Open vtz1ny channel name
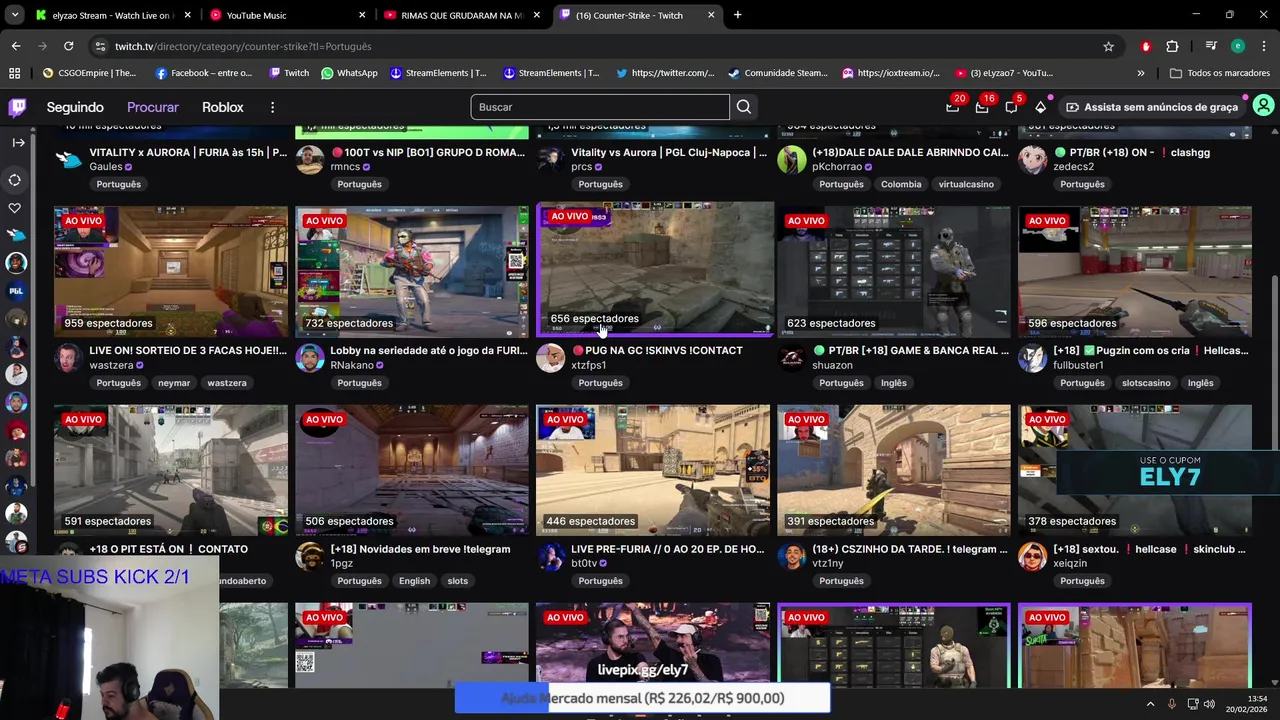 (x=828, y=564)
